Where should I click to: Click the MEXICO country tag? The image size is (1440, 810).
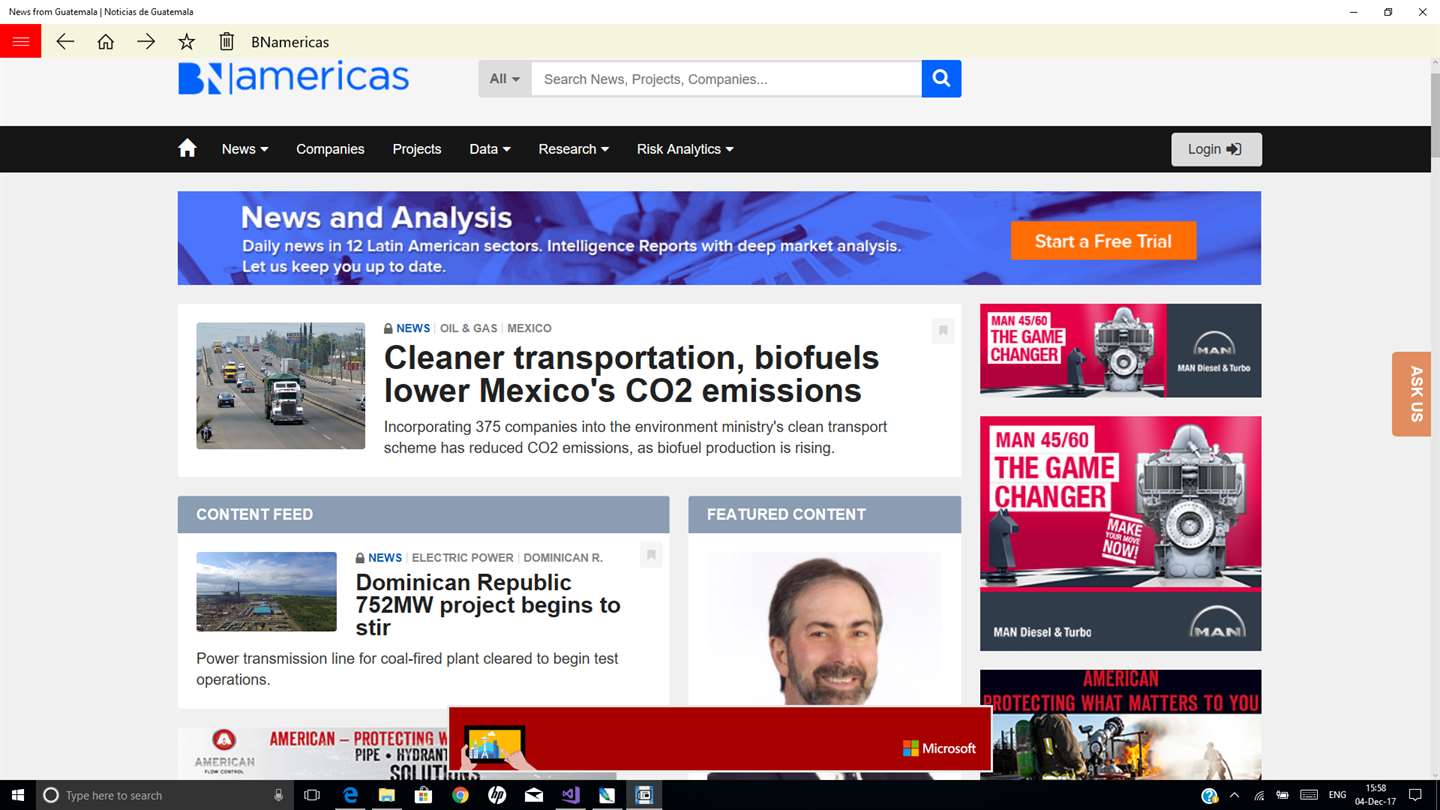click(x=529, y=328)
